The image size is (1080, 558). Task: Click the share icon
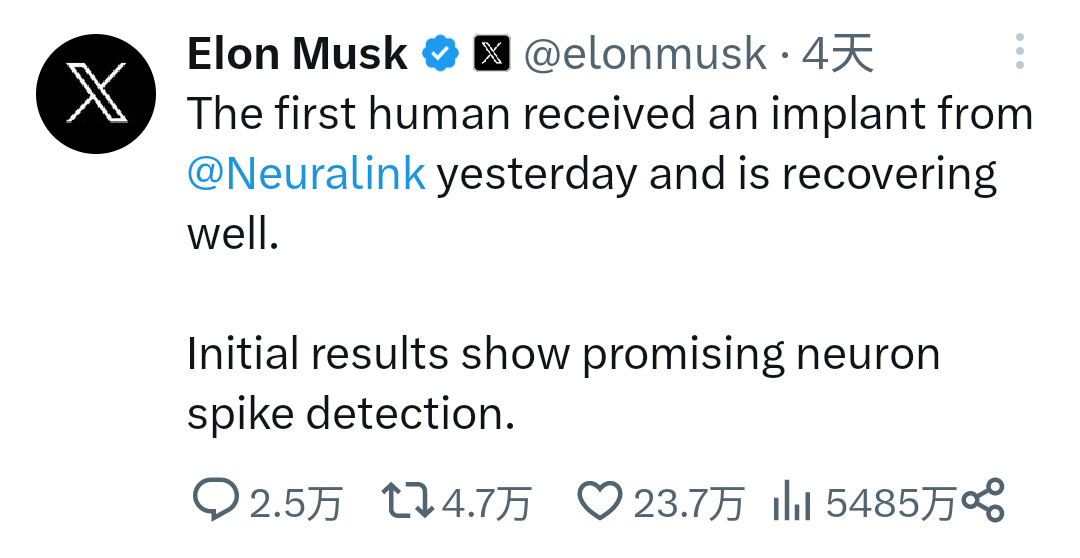coord(983,500)
